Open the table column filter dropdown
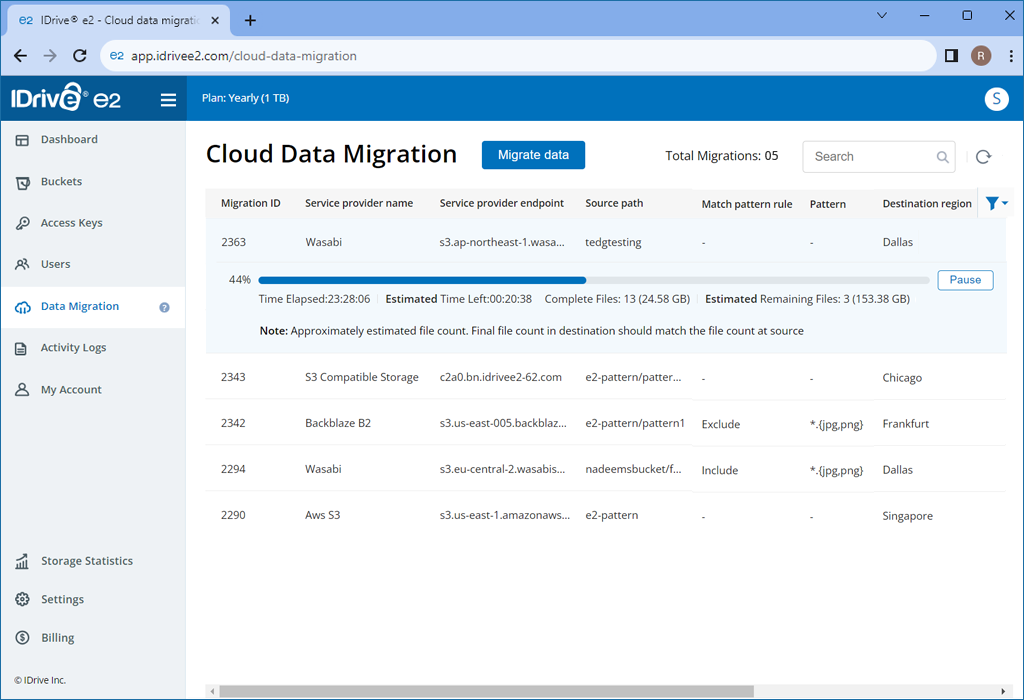This screenshot has width=1024, height=700. (x=997, y=204)
